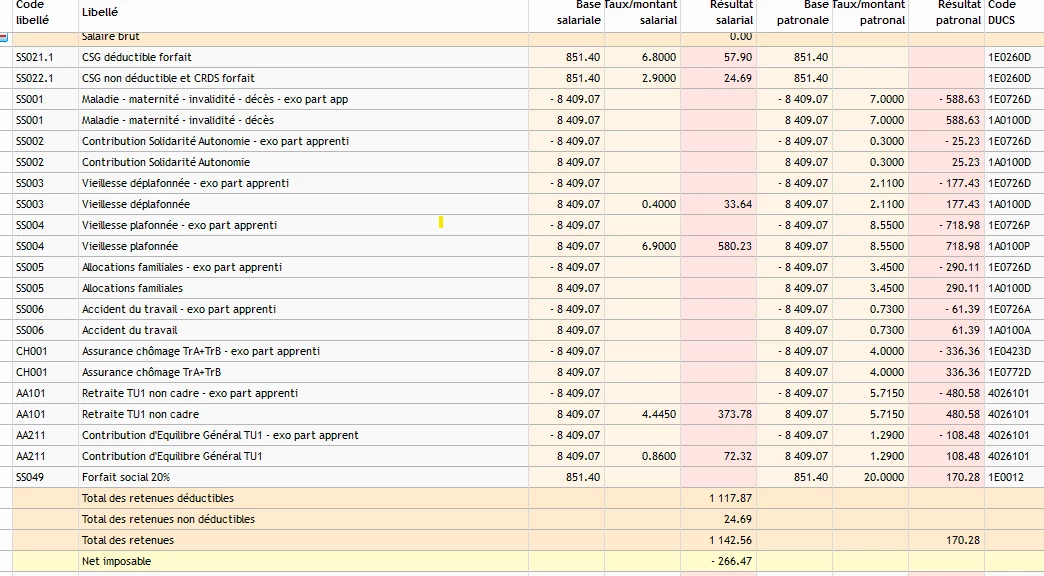
Task: Select the Net imposable row label
Action: [x=117, y=561]
